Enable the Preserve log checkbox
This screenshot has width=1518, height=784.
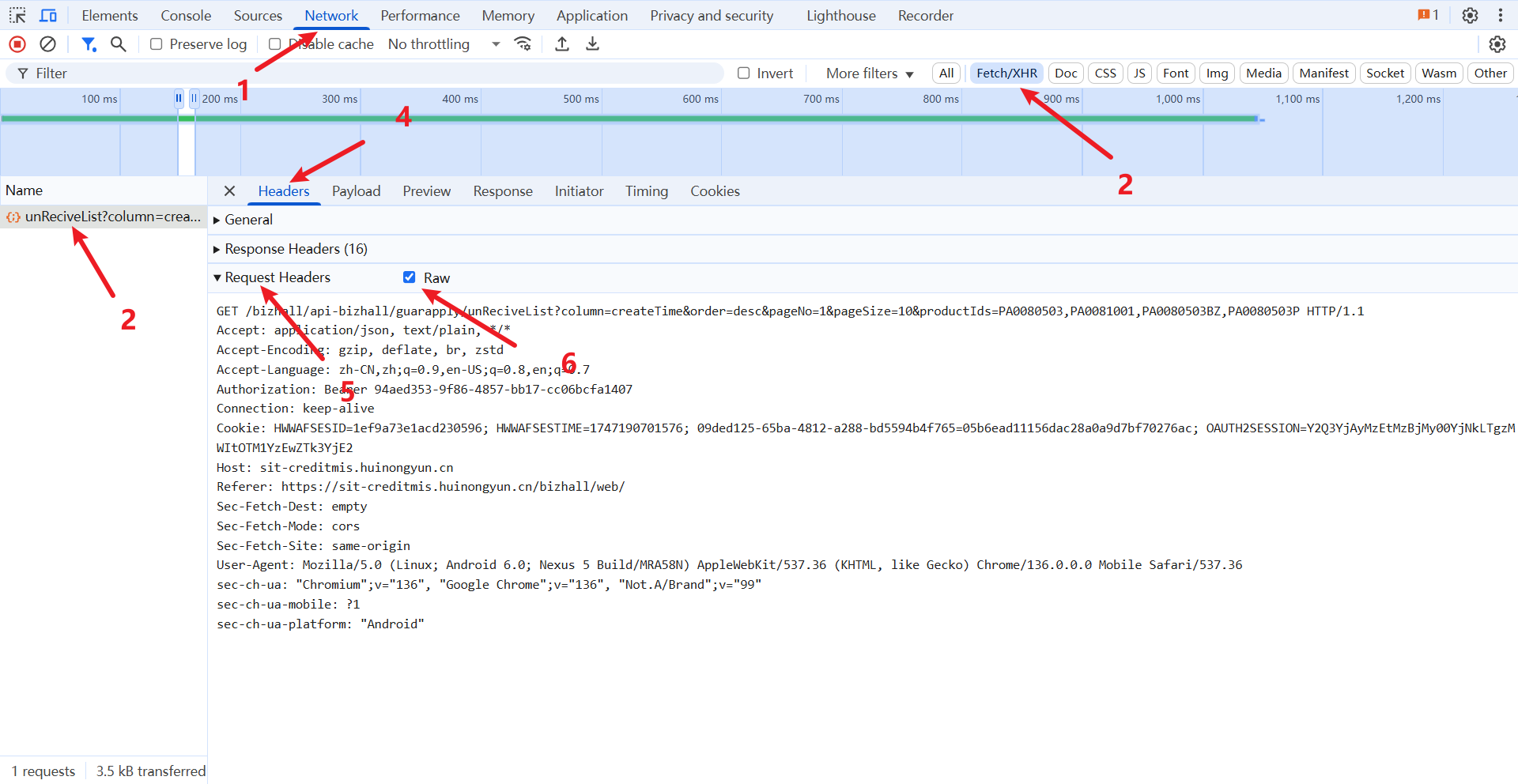(x=157, y=44)
